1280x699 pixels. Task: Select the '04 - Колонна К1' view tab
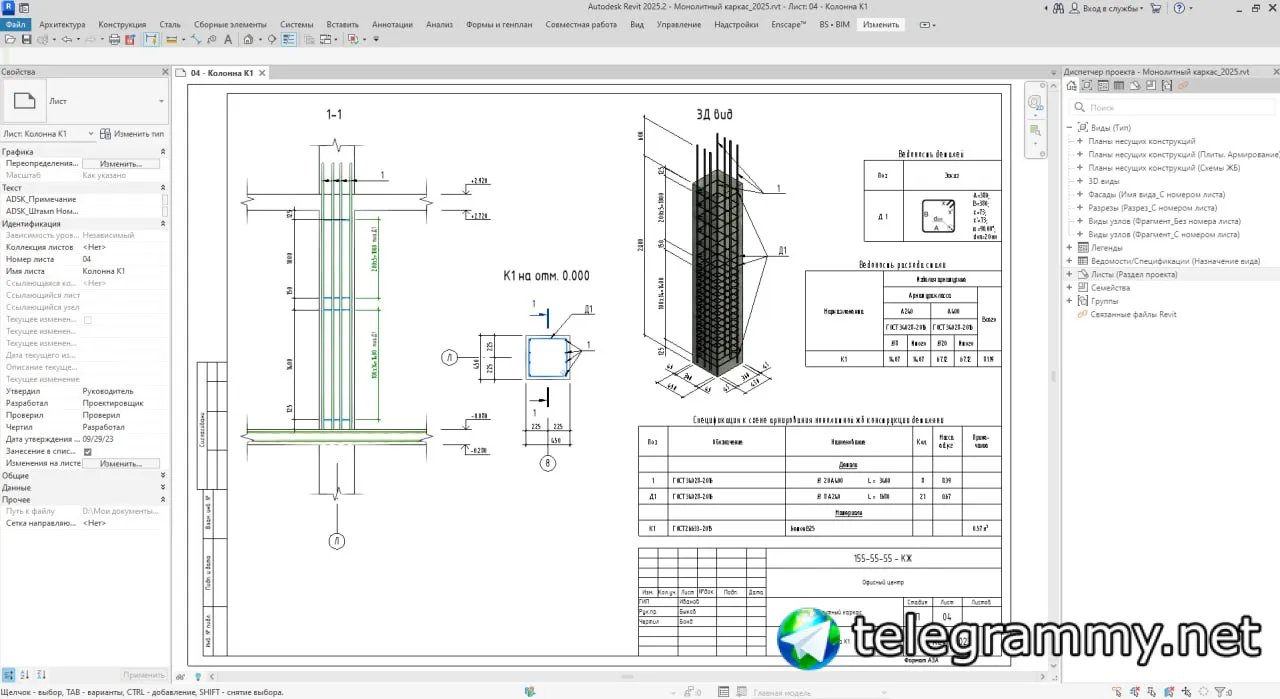coord(222,73)
